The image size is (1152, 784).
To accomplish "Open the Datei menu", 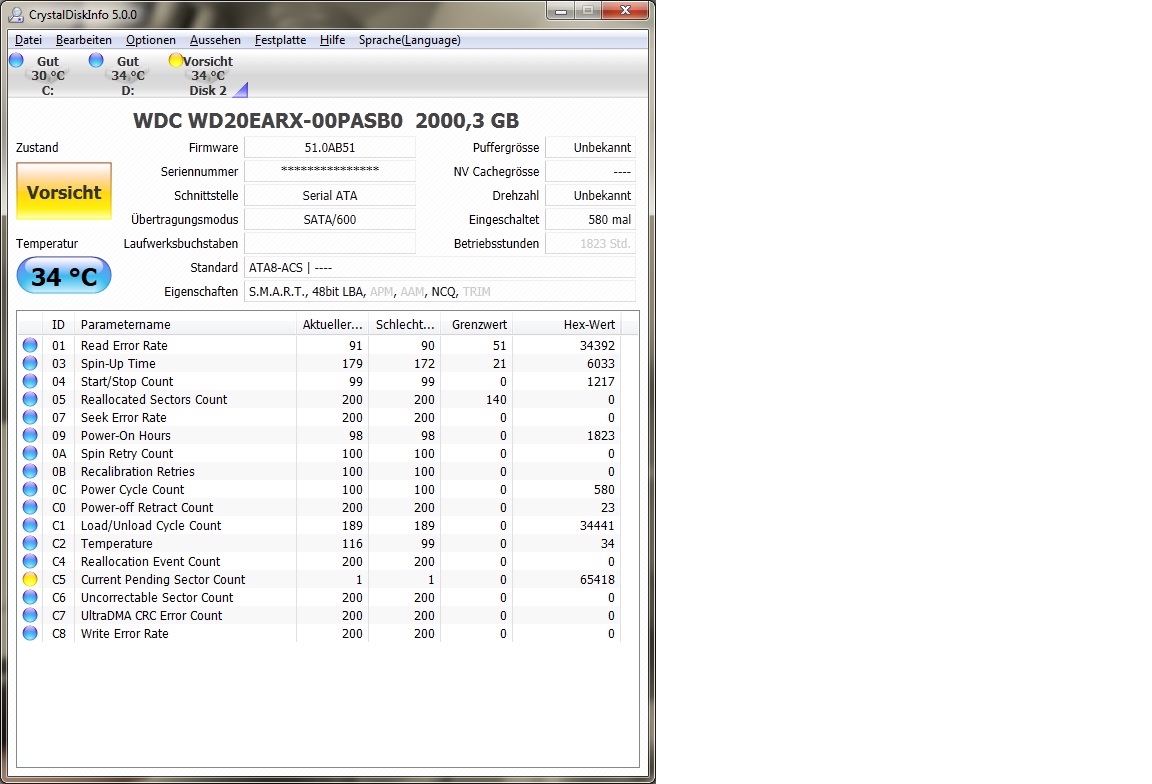I will tap(28, 40).
